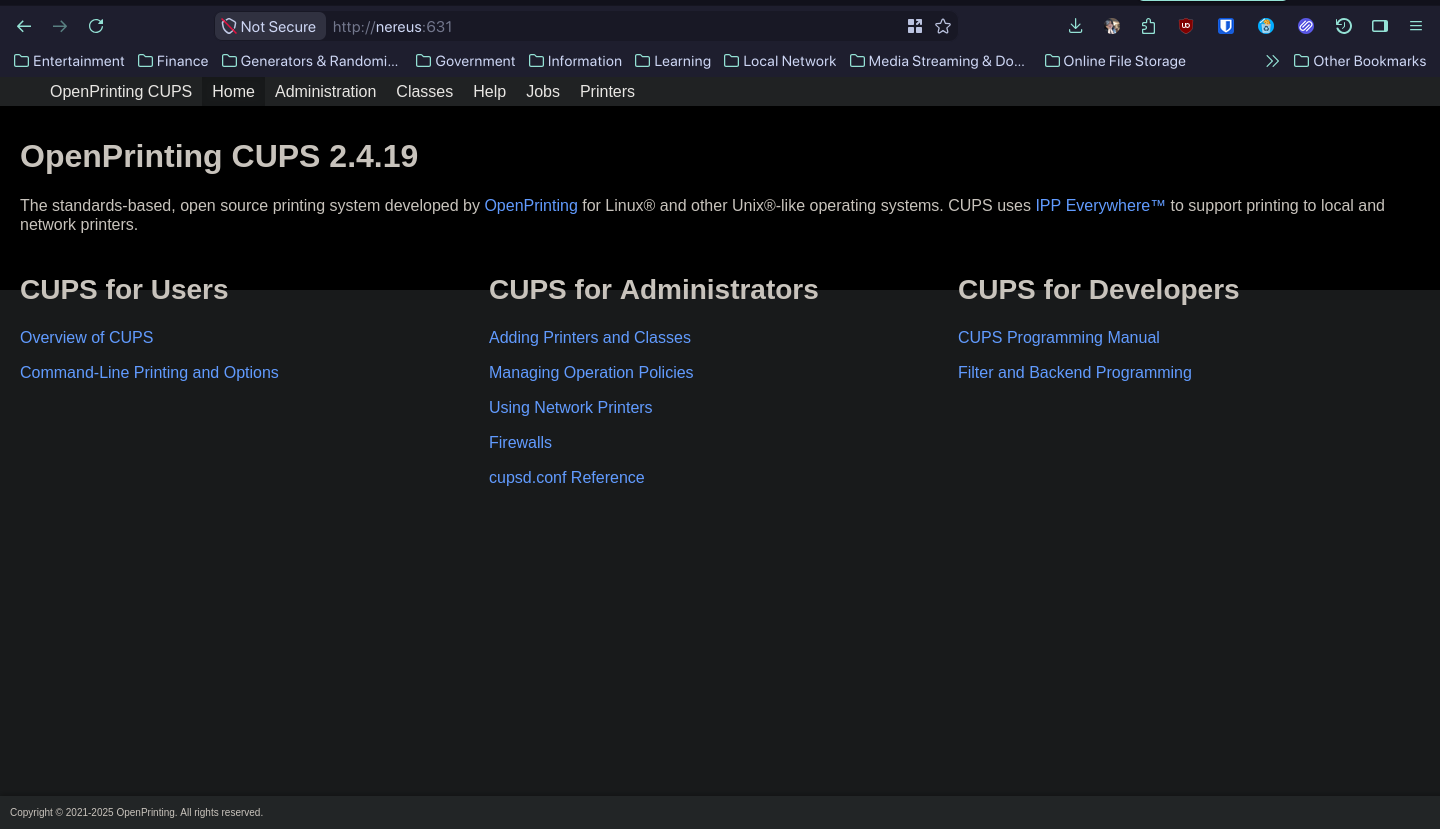Open the Media Streaming & Do... bookmarks folder
Screen dimensions: 1440x829
[x=938, y=61]
